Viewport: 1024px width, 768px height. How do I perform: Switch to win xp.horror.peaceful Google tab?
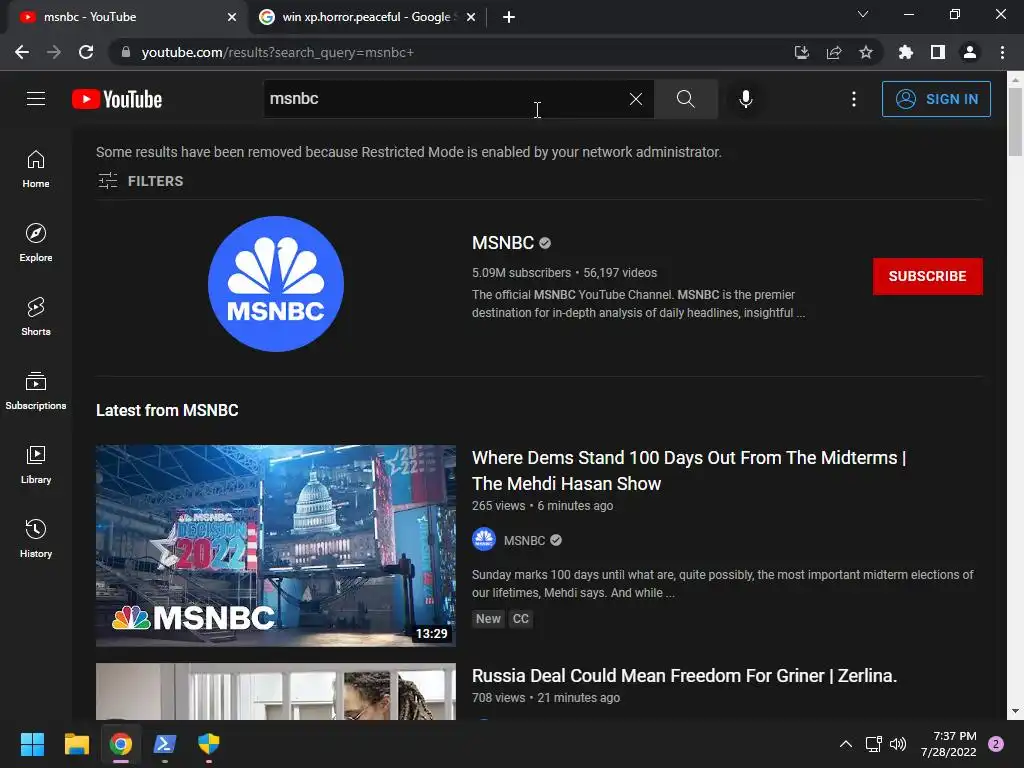(x=366, y=17)
